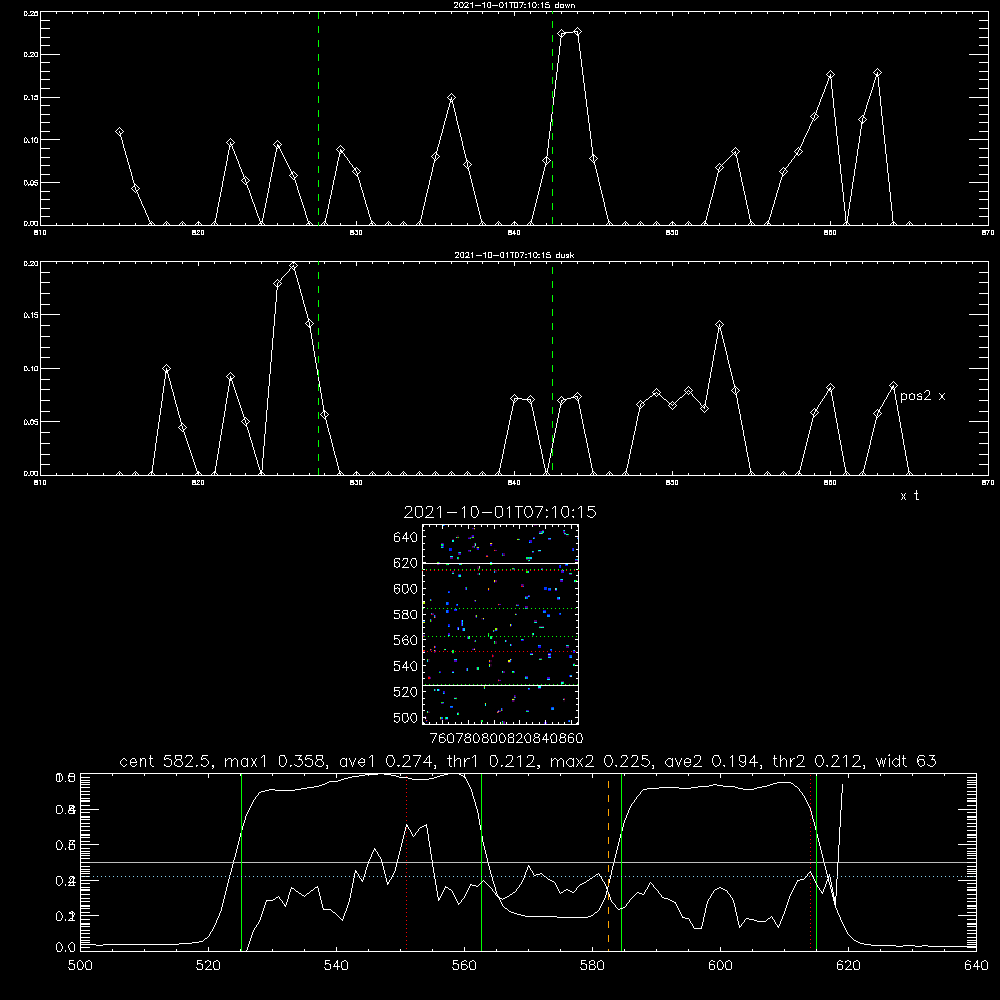Click the left green dashed line in dusk plot
The width and height of the screenshot is (1000, 1000).
318,368
